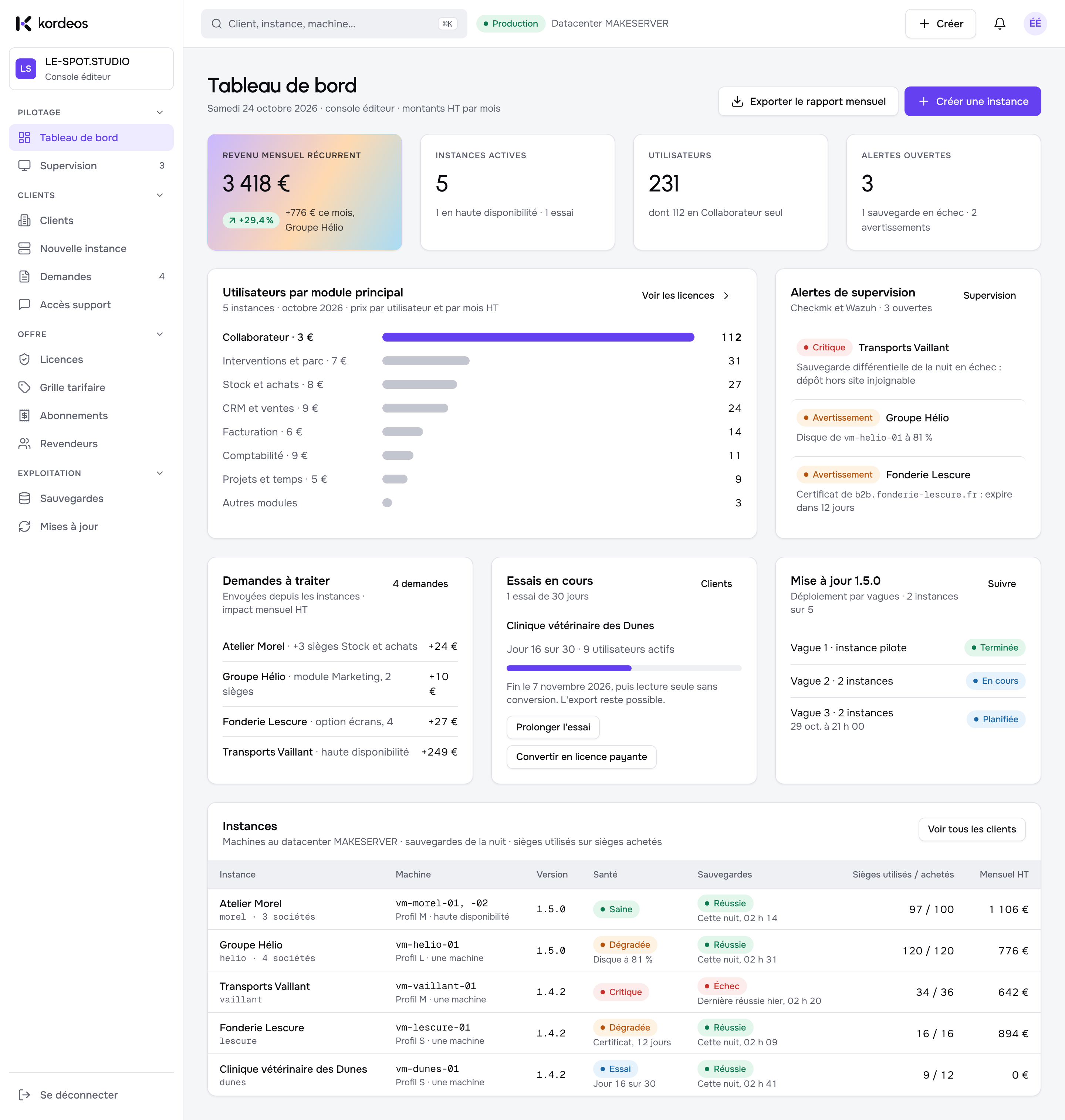Click the trial progress bar

click(624, 668)
